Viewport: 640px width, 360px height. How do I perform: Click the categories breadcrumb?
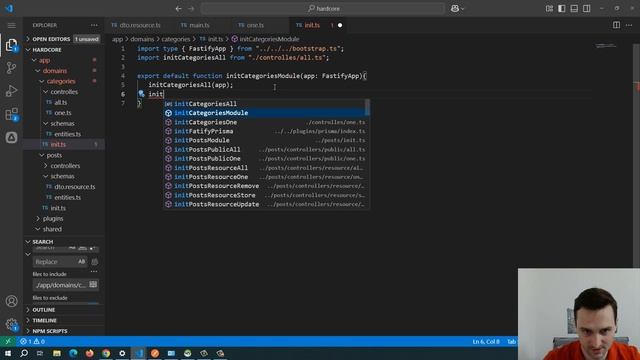pos(176,39)
